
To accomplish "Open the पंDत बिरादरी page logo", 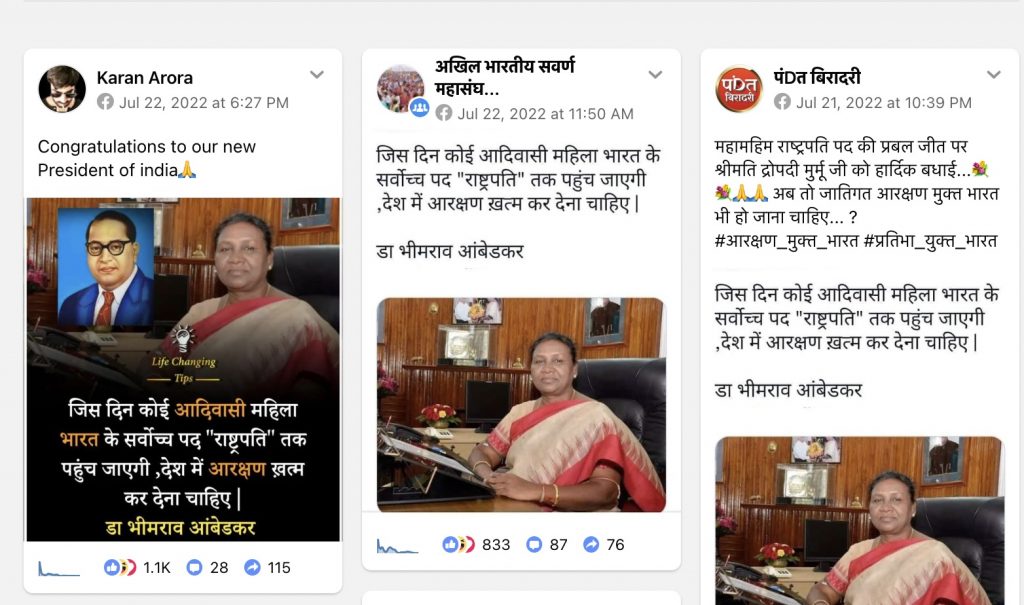I will coord(739,89).
